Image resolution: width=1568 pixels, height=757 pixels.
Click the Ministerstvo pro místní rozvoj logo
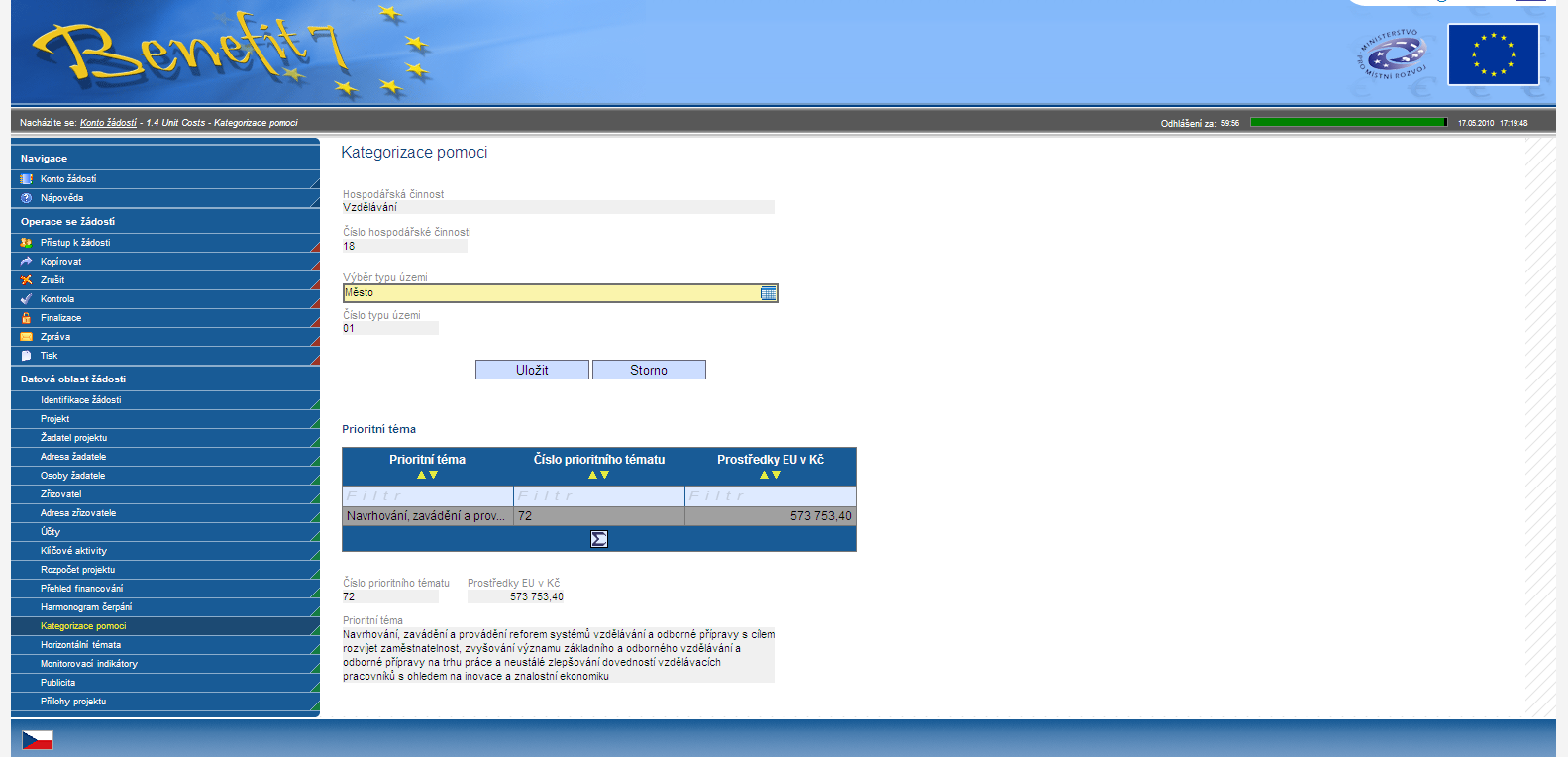(1392, 54)
